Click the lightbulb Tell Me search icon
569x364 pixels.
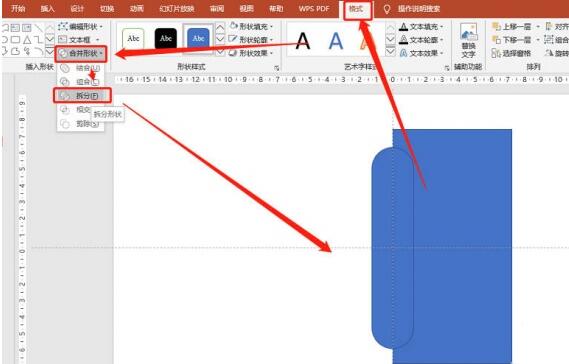[387, 9]
